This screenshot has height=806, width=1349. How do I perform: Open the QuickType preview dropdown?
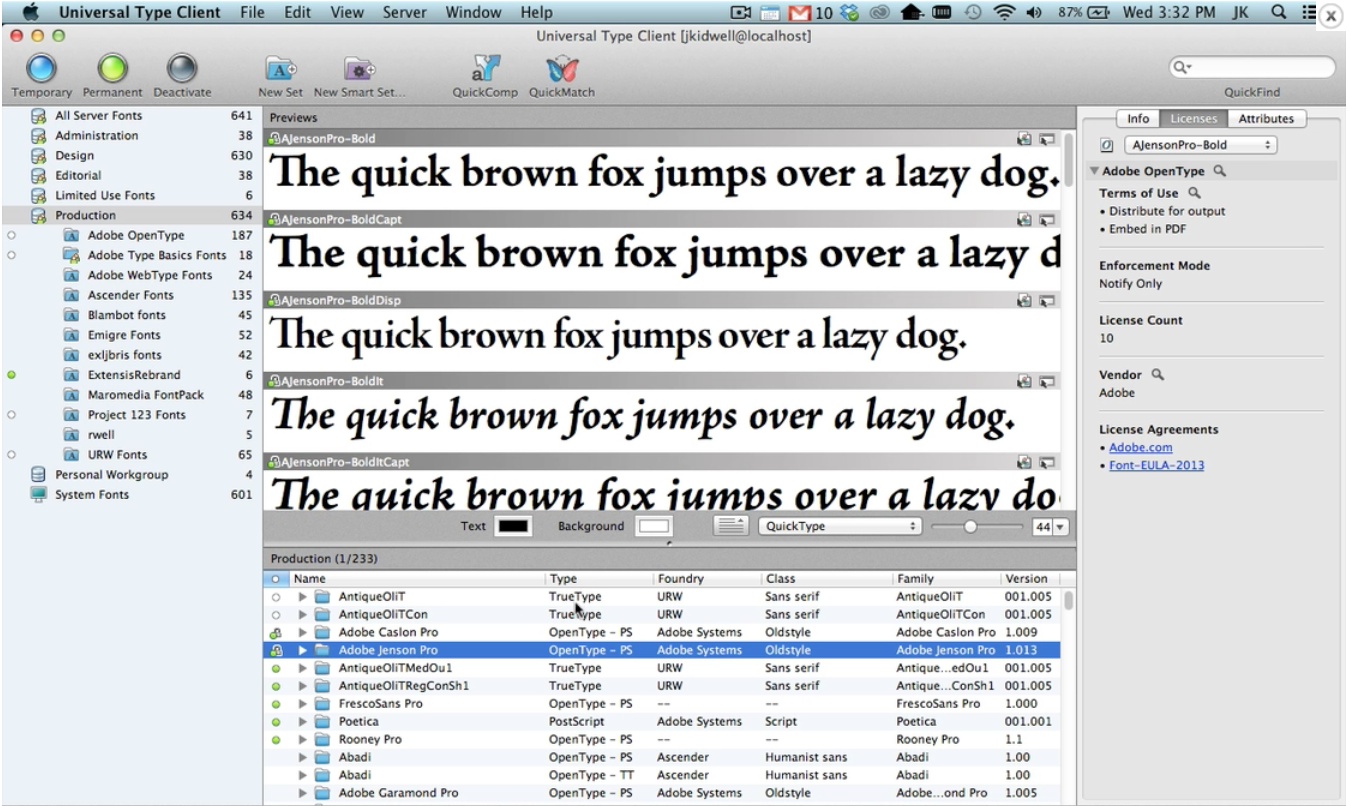pos(840,526)
